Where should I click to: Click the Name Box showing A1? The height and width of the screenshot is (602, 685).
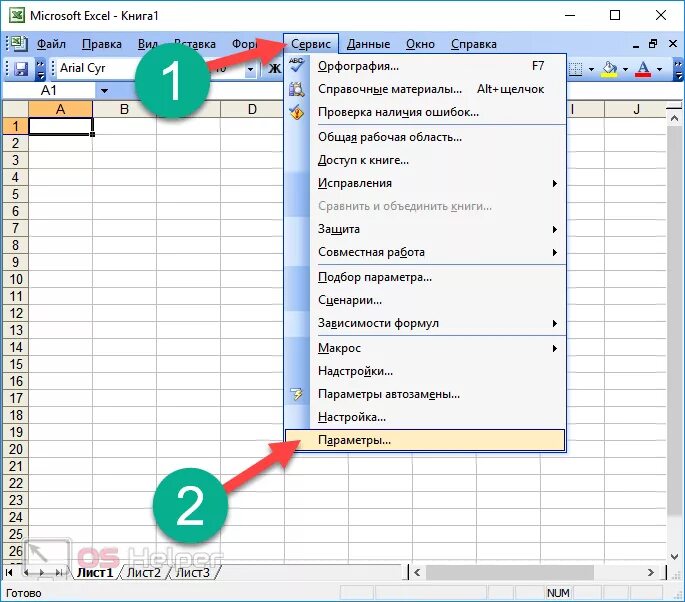49,91
